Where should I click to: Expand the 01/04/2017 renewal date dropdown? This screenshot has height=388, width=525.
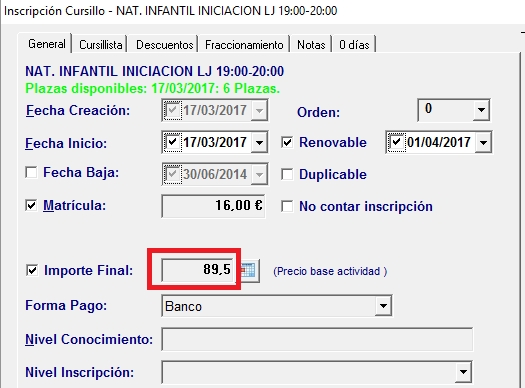click(x=483, y=142)
